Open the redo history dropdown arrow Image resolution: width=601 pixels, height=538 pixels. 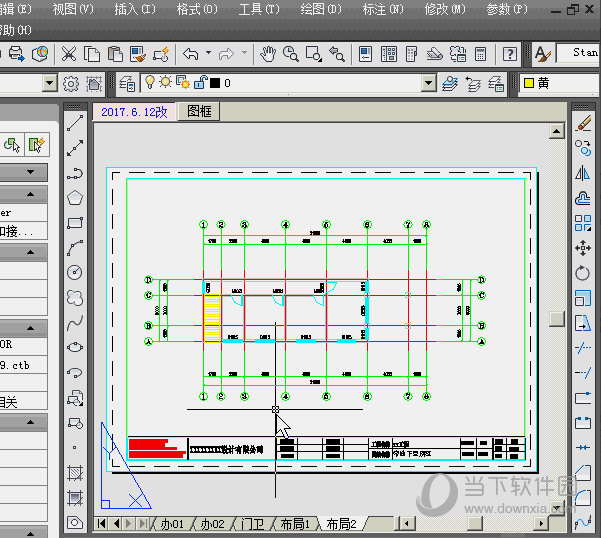coord(245,53)
